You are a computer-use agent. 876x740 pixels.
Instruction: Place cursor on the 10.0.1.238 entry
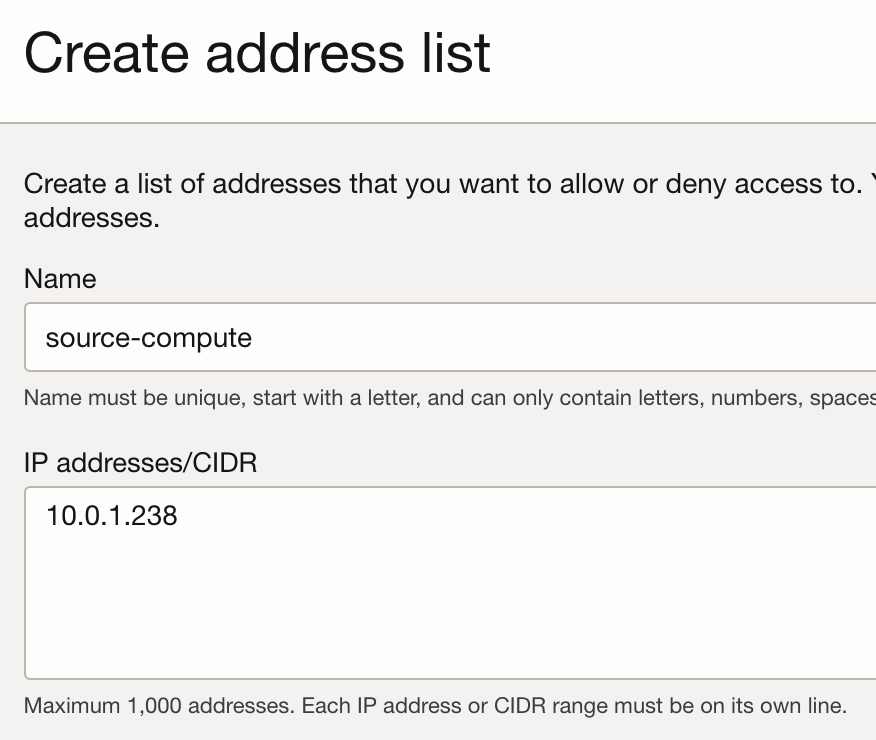coord(112,515)
